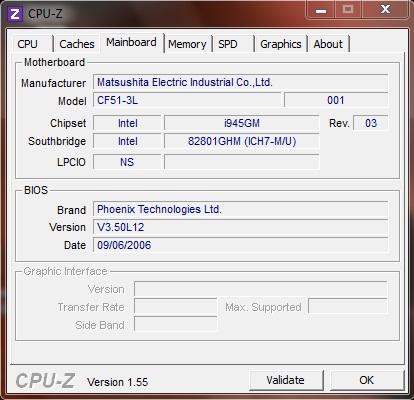Minimize the CPU-Z window
This screenshot has width=414, height=400.
[321, 10]
